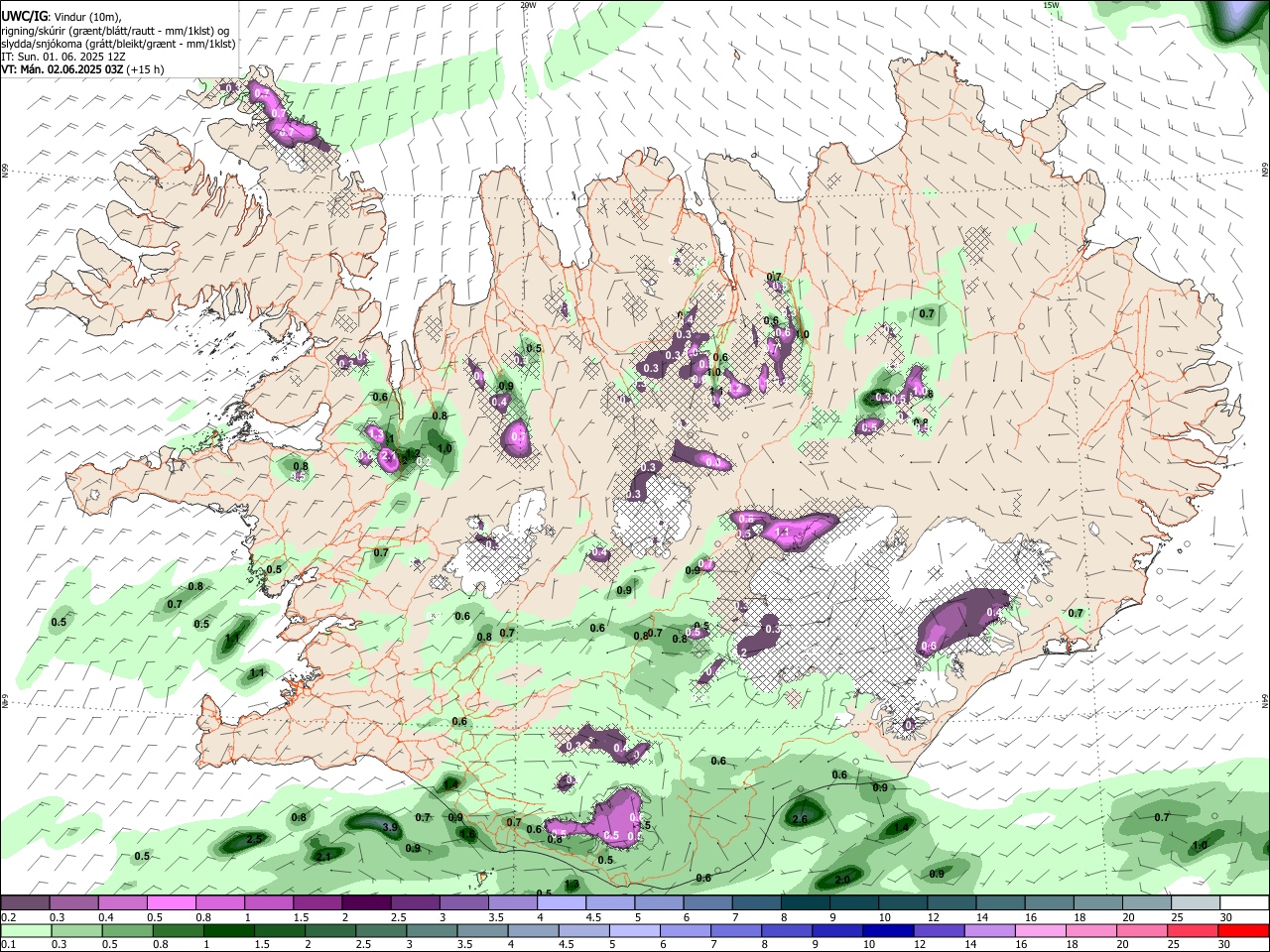Click the 2.6 precipitation value off the south coast
1270x952 pixels.
click(x=801, y=819)
